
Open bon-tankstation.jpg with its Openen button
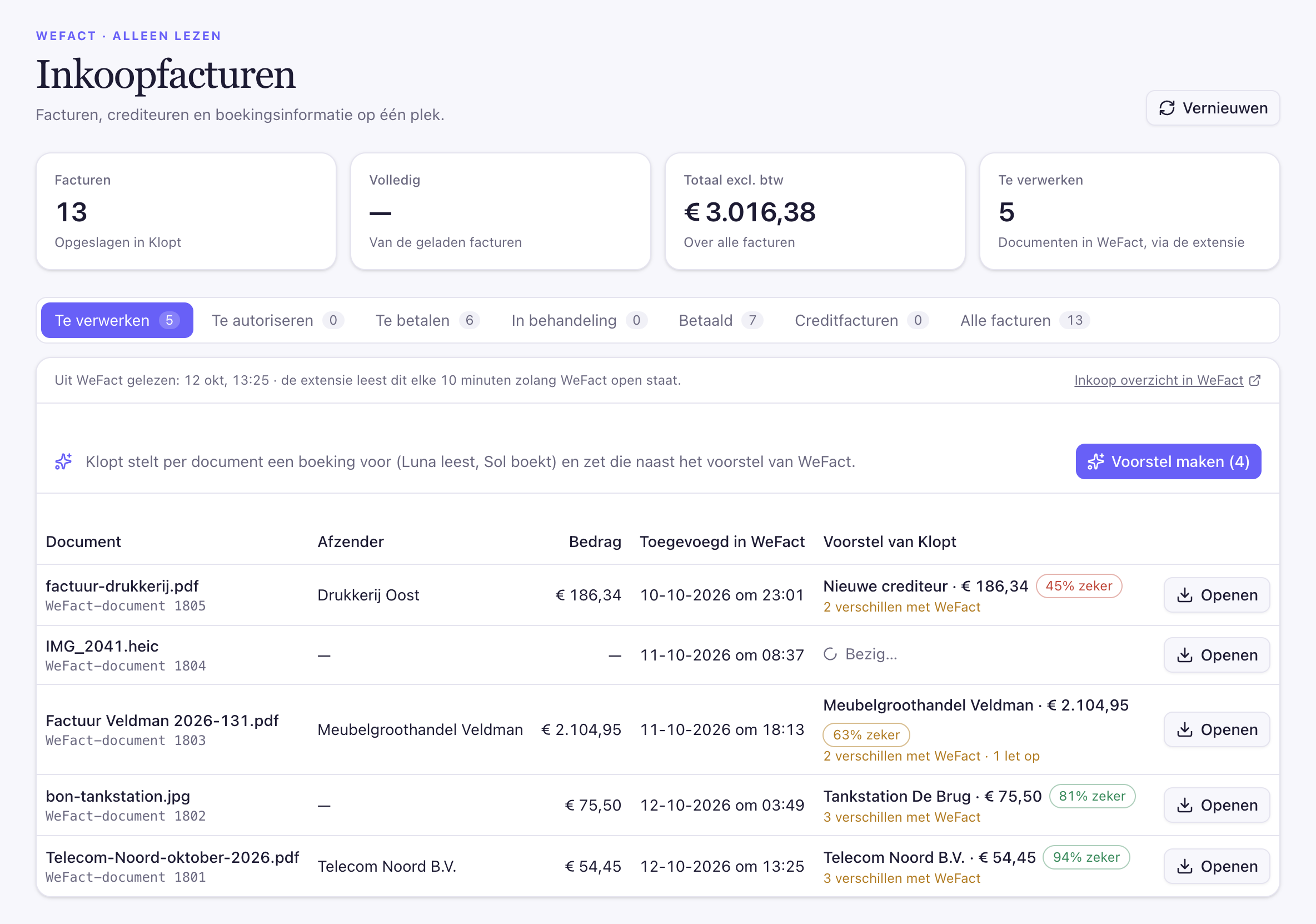(x=1217, y=805)
